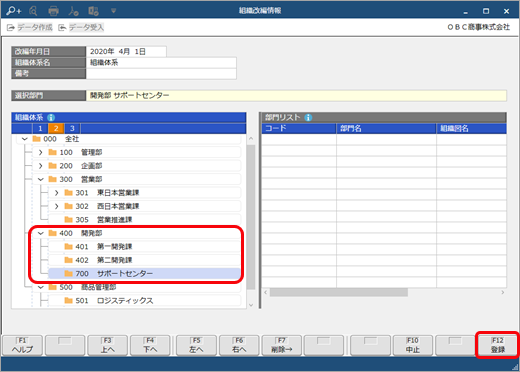
Task: Click the person settings icon in title bar
Action: pos(73,11)
